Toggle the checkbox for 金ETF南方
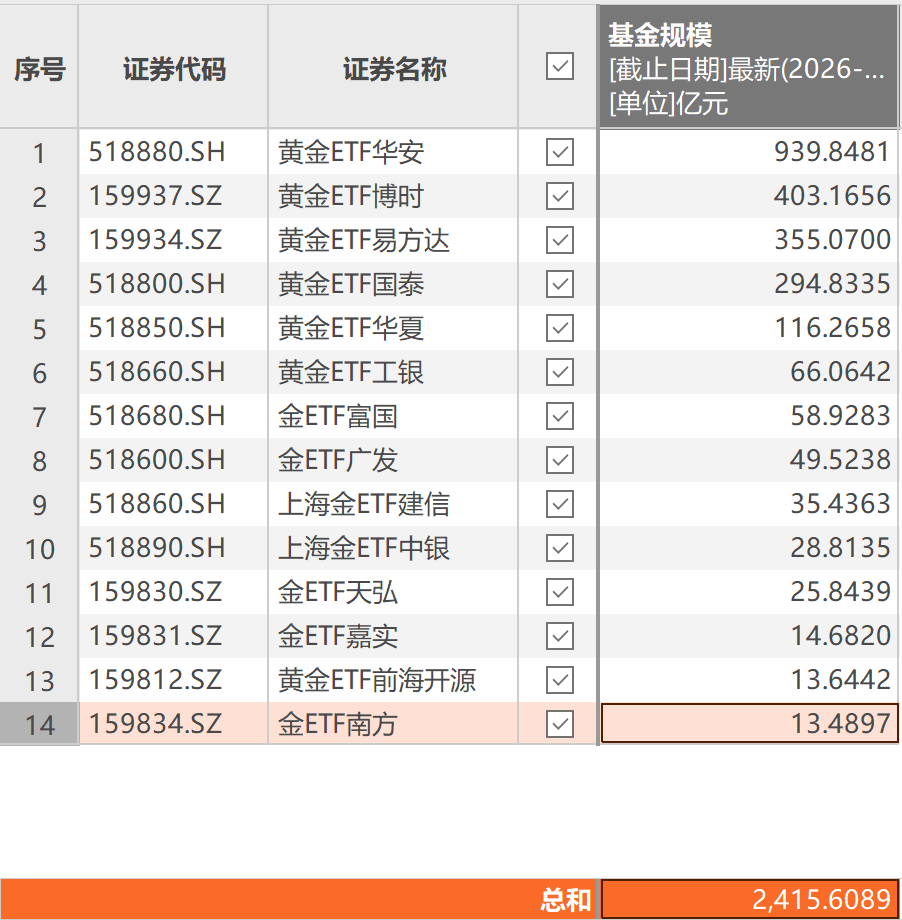This screenshot has width=902, height=920. [x=559, y=724]
